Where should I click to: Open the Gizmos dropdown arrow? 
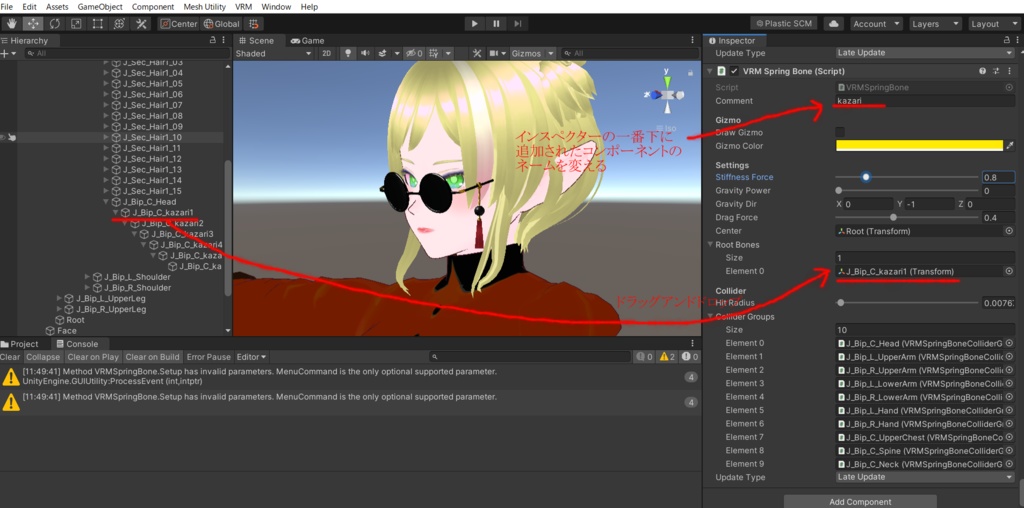551,54
